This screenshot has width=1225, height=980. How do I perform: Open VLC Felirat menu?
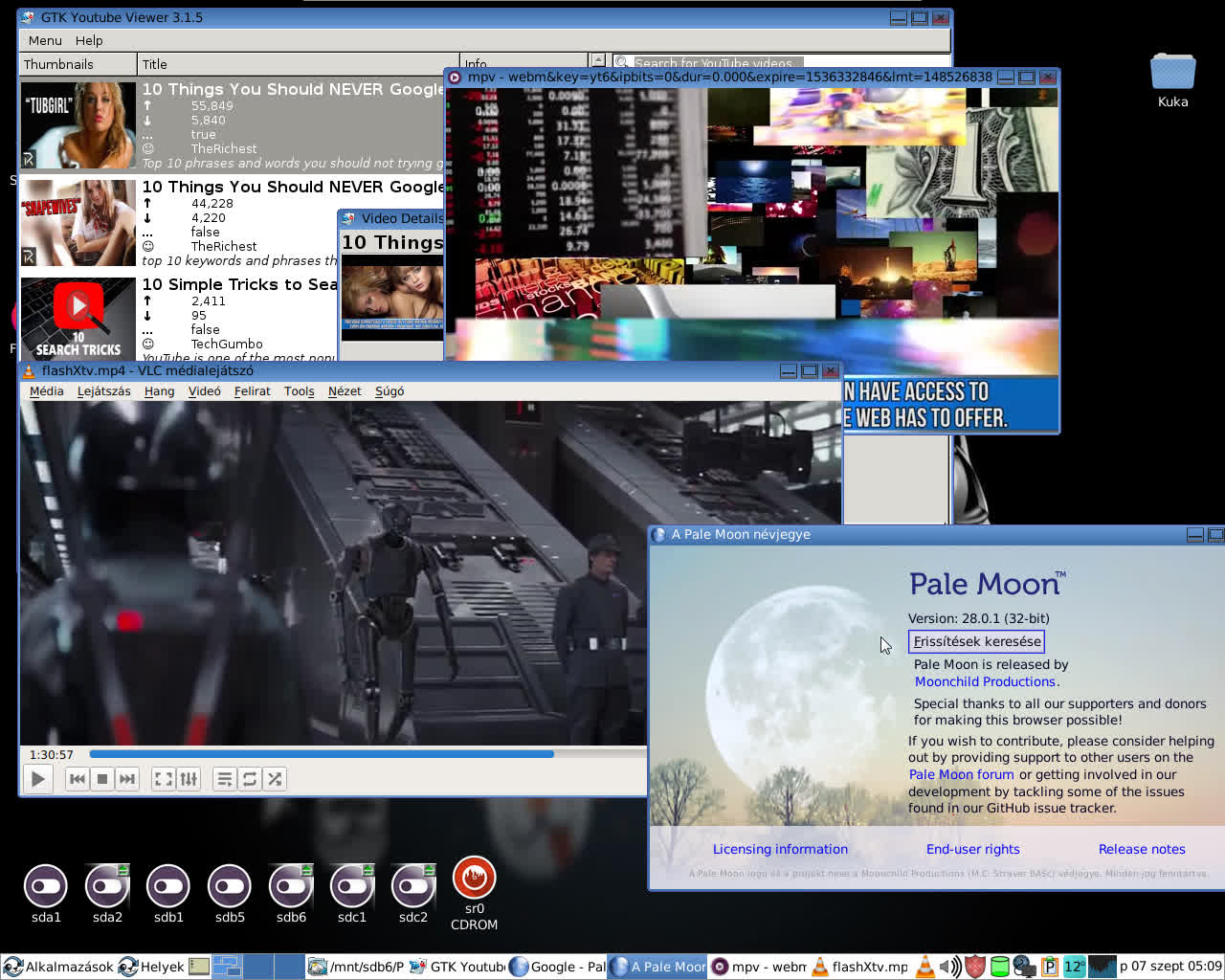point(252,390)
